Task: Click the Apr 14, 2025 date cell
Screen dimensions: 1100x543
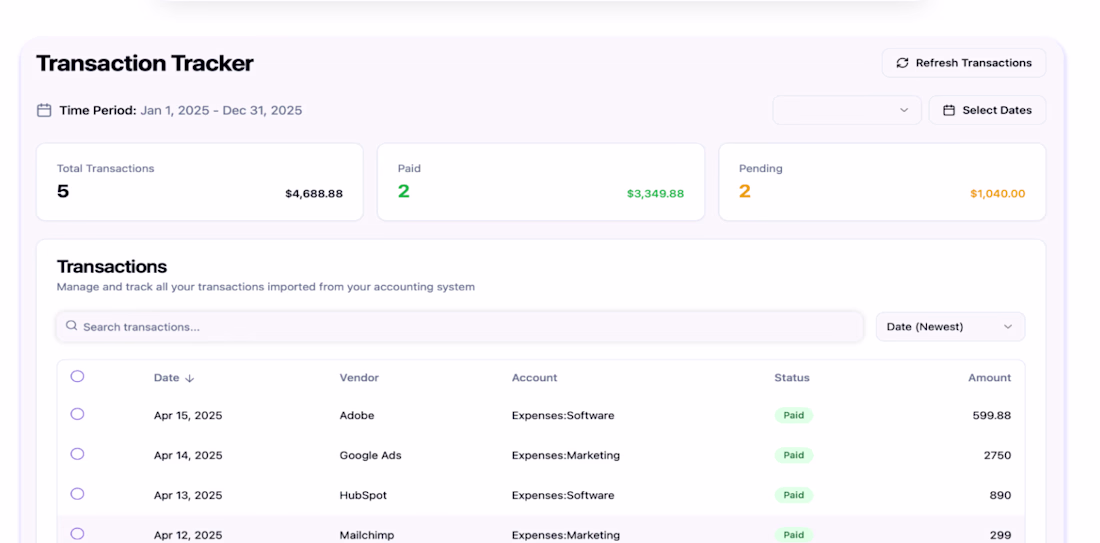Action: tap(188, 455)
